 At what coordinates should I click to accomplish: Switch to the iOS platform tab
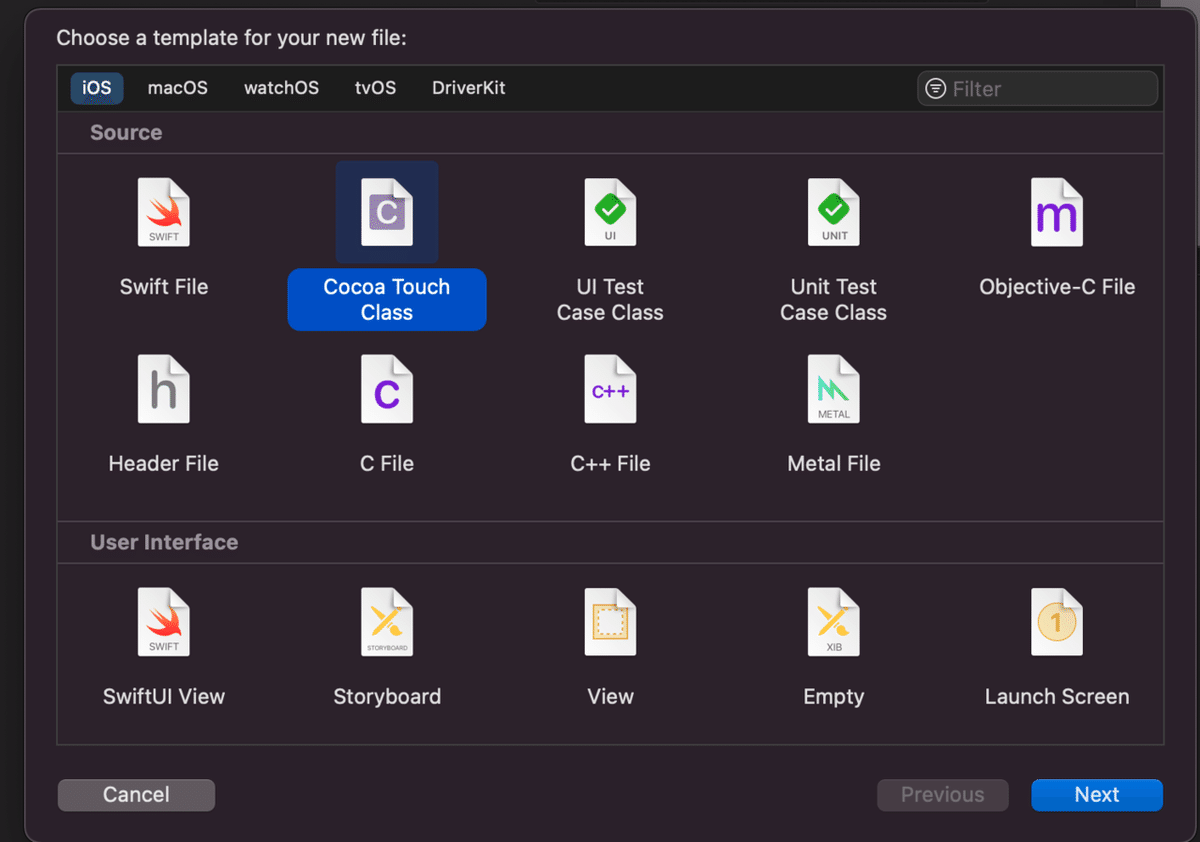click(97, 88)
